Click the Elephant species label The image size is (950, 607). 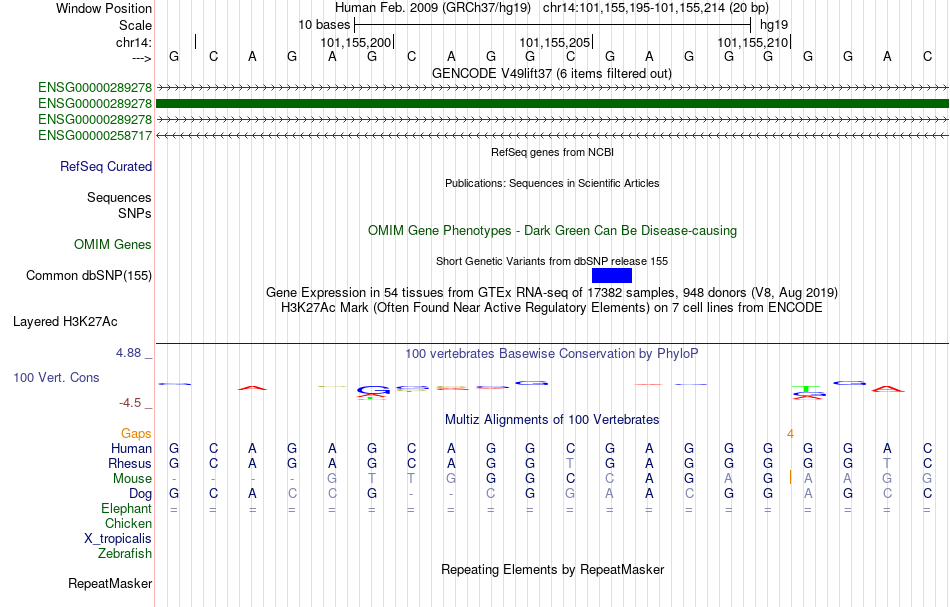point(127,508)
